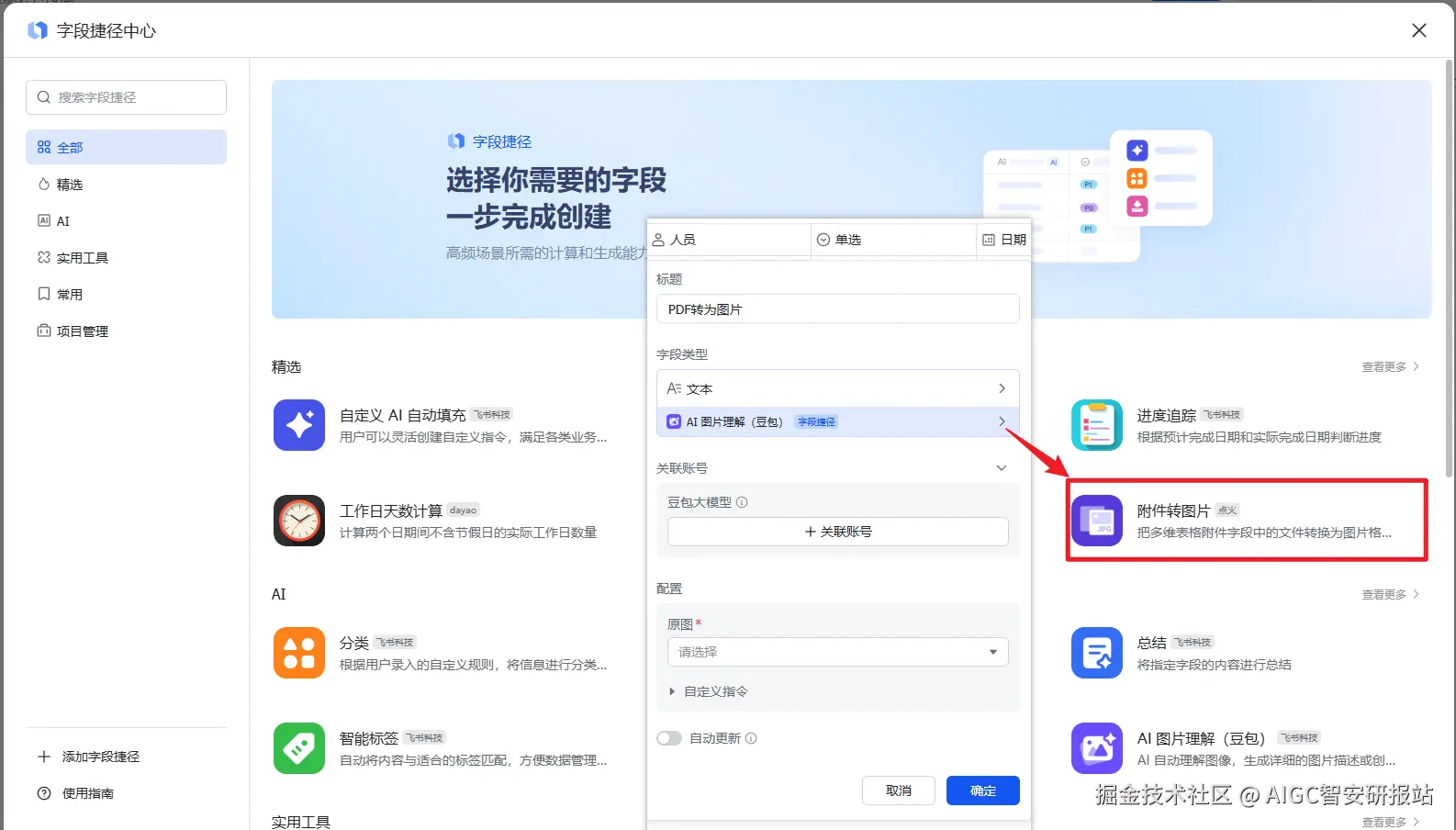Select the 常用 category in sidebar
Screen dimensions: 1456x830
pyautogui.click(x=126, y=294)
